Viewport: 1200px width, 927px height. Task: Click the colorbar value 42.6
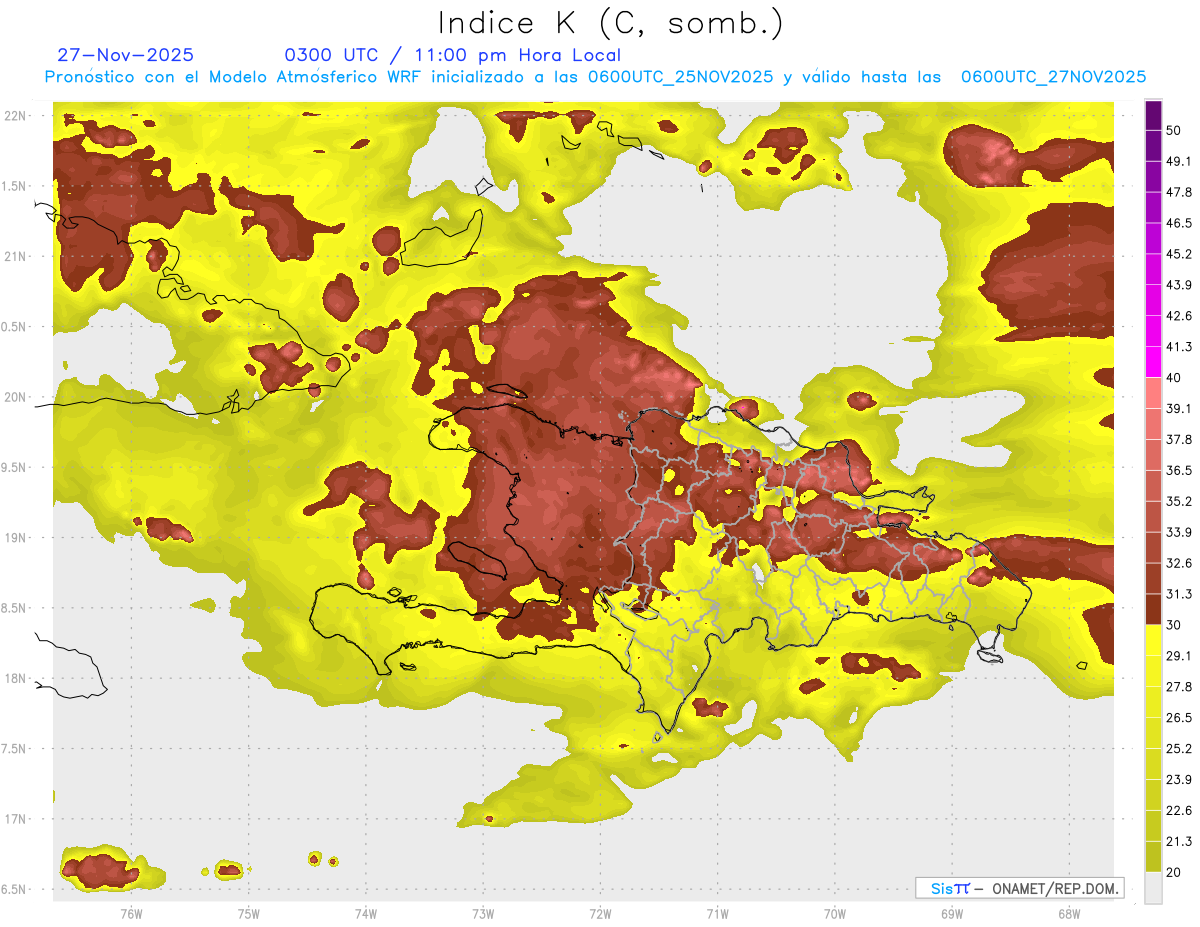click(x=1179, y=316)
